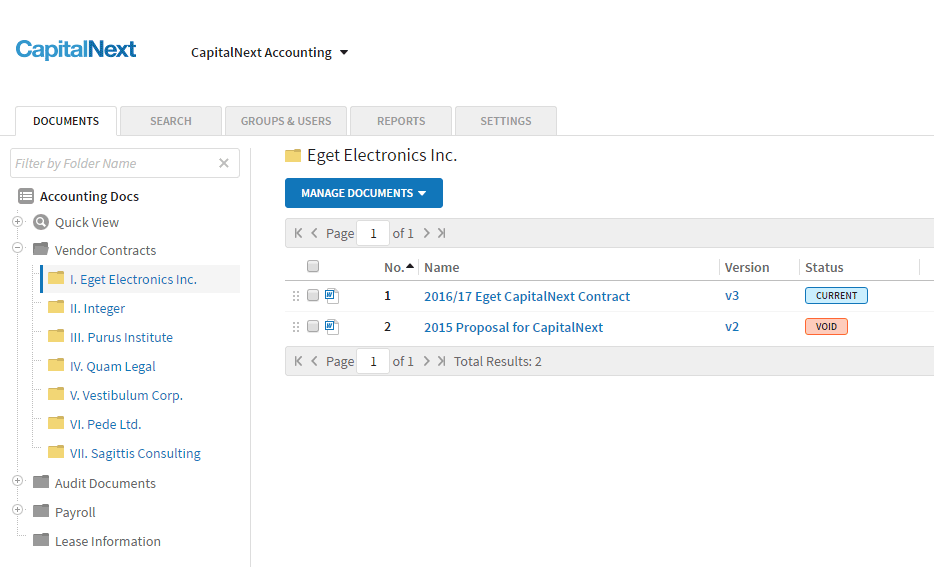
Task: Click next page arrow in top pagination
Action: tap(426, 233)
